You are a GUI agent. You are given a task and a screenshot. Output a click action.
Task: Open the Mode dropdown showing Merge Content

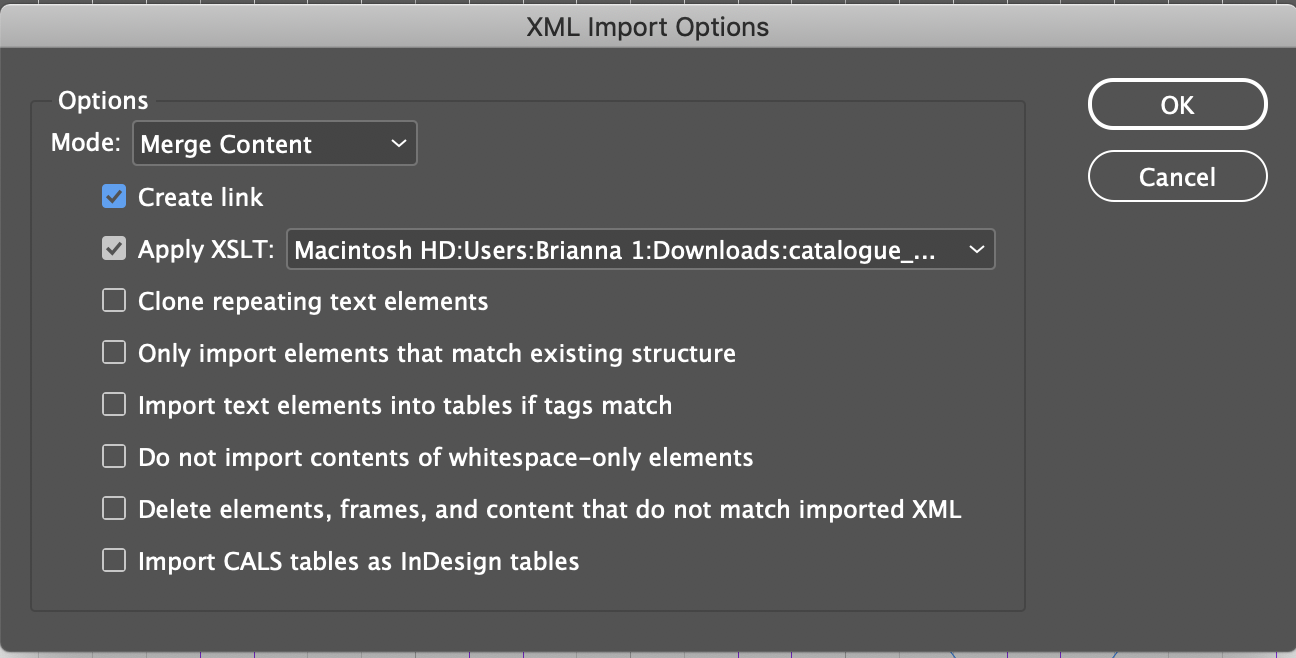coord(260,144)
